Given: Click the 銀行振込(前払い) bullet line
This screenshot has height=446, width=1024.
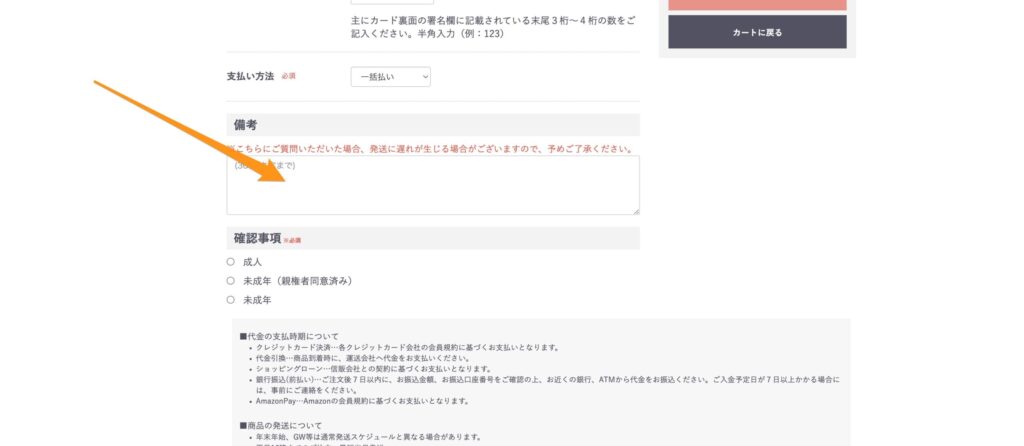Looking at the screenshot, I should pyautogui.click(x=547, y=385).
